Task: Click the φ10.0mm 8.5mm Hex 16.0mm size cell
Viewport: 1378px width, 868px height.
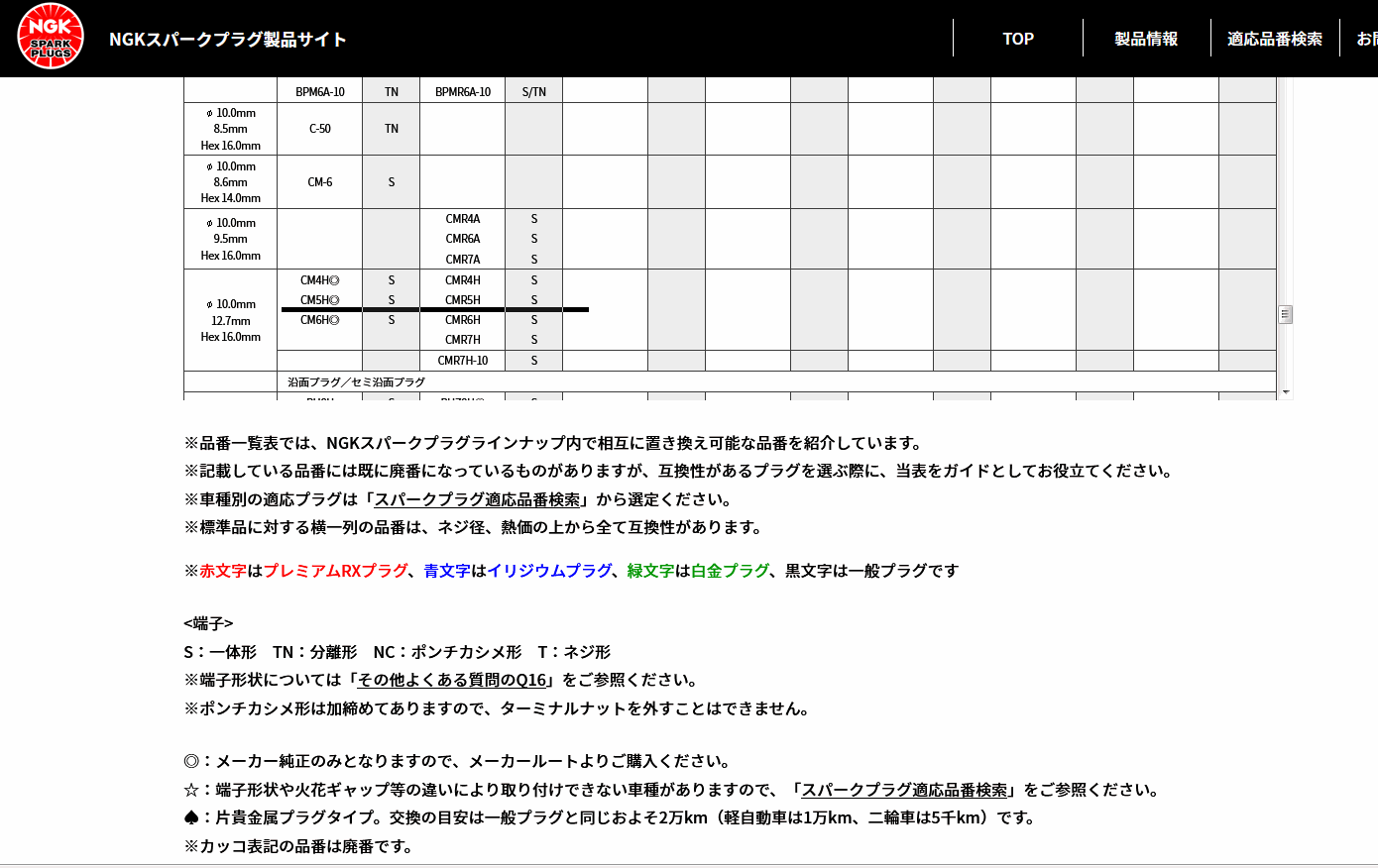Action: [x=231, y=129]
